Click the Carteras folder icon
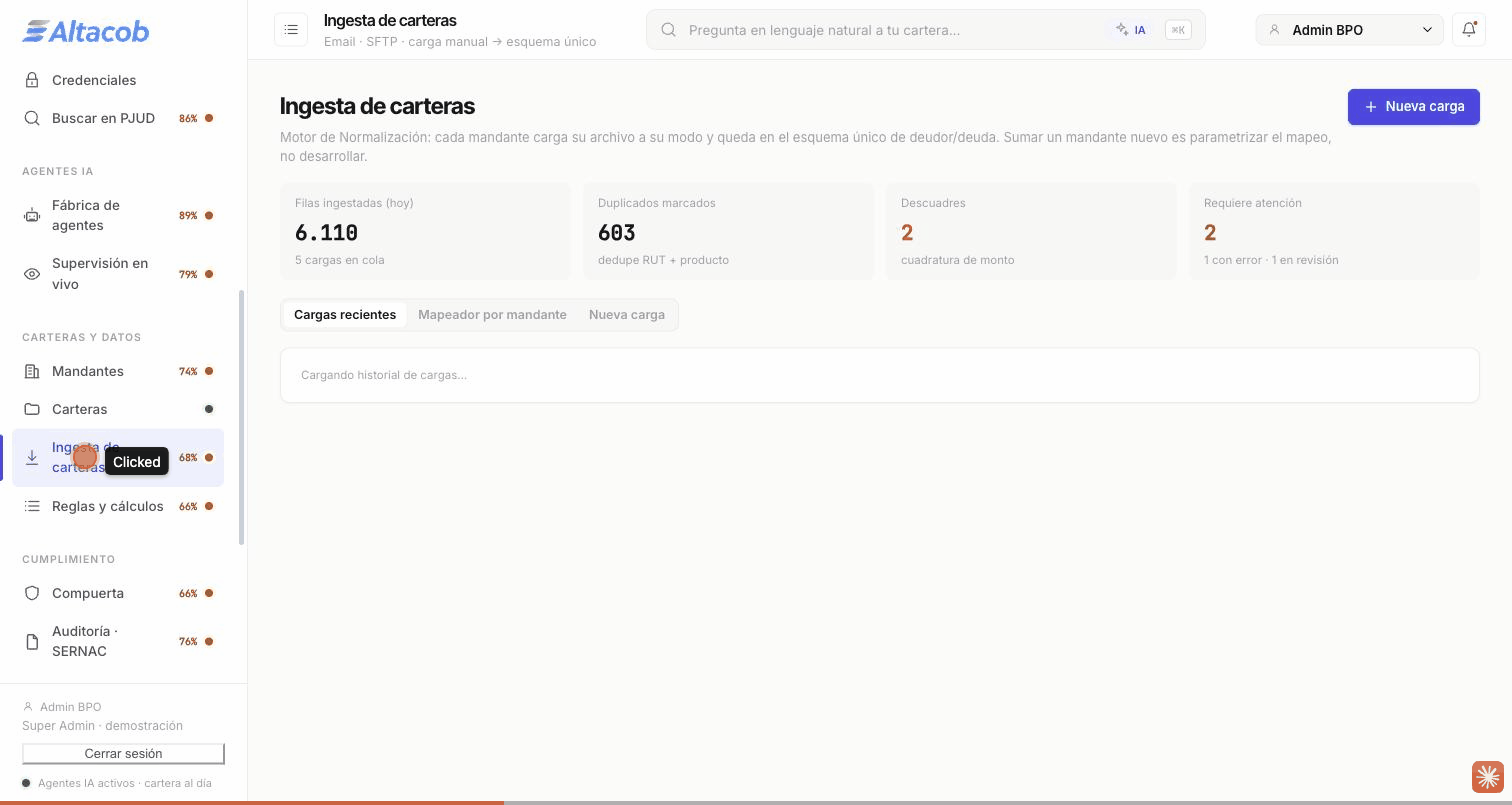Image resolution: width=1512 pixels, height=805 pixels. 32,409
